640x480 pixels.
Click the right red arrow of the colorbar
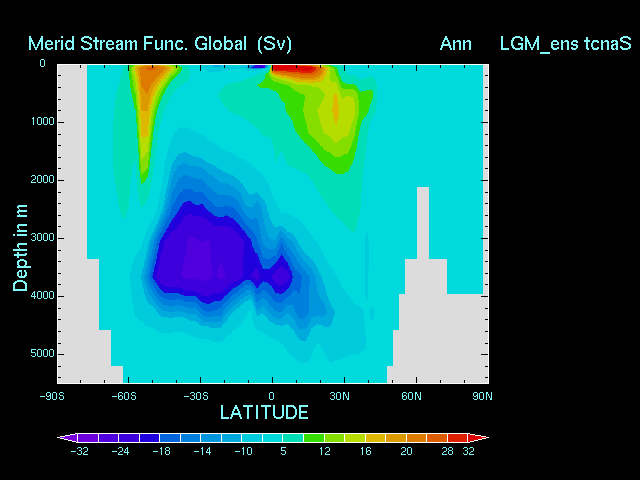click(480, 438)
